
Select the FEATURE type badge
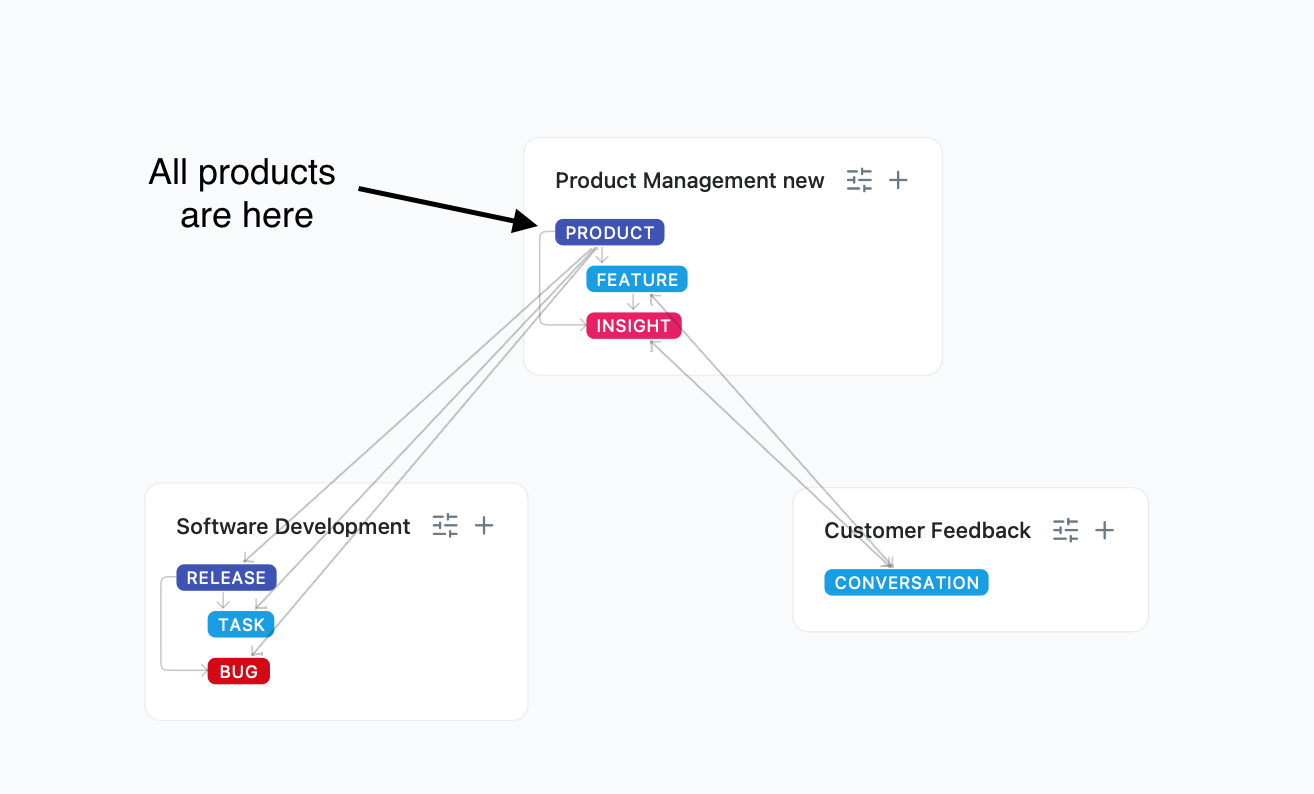click(637, 280)
